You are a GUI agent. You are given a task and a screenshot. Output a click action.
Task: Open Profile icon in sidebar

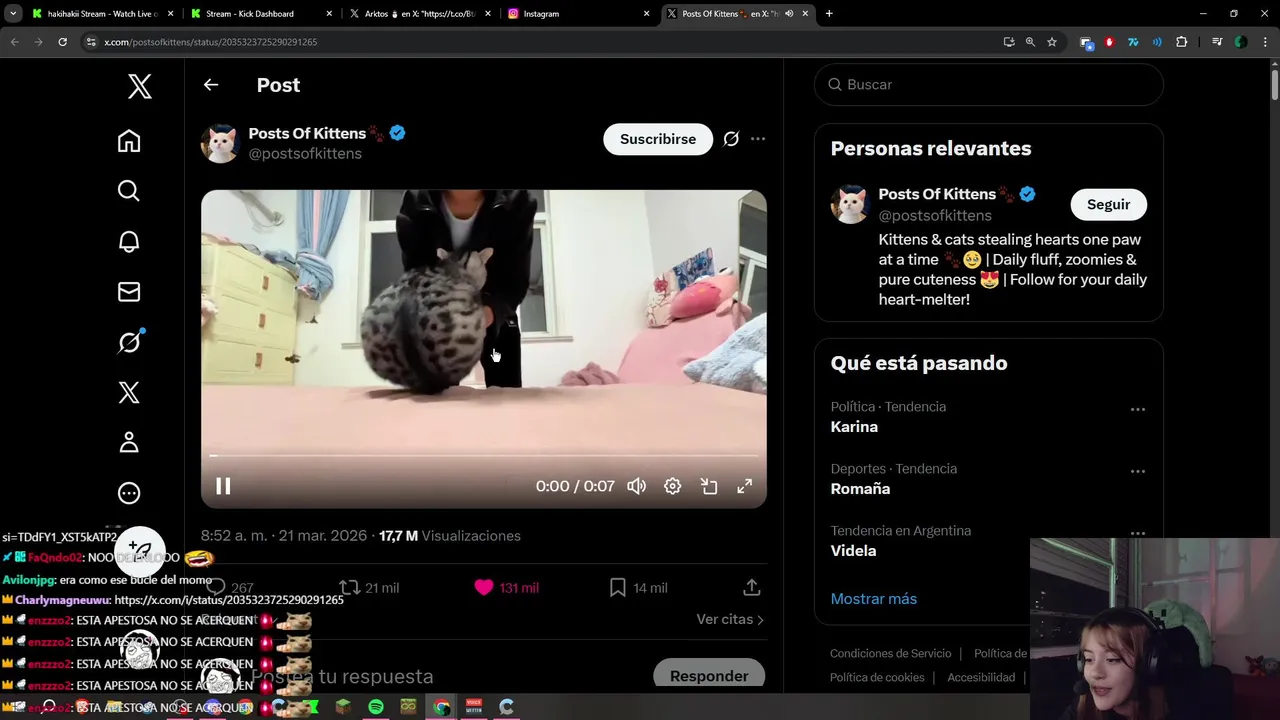(129, 442)
